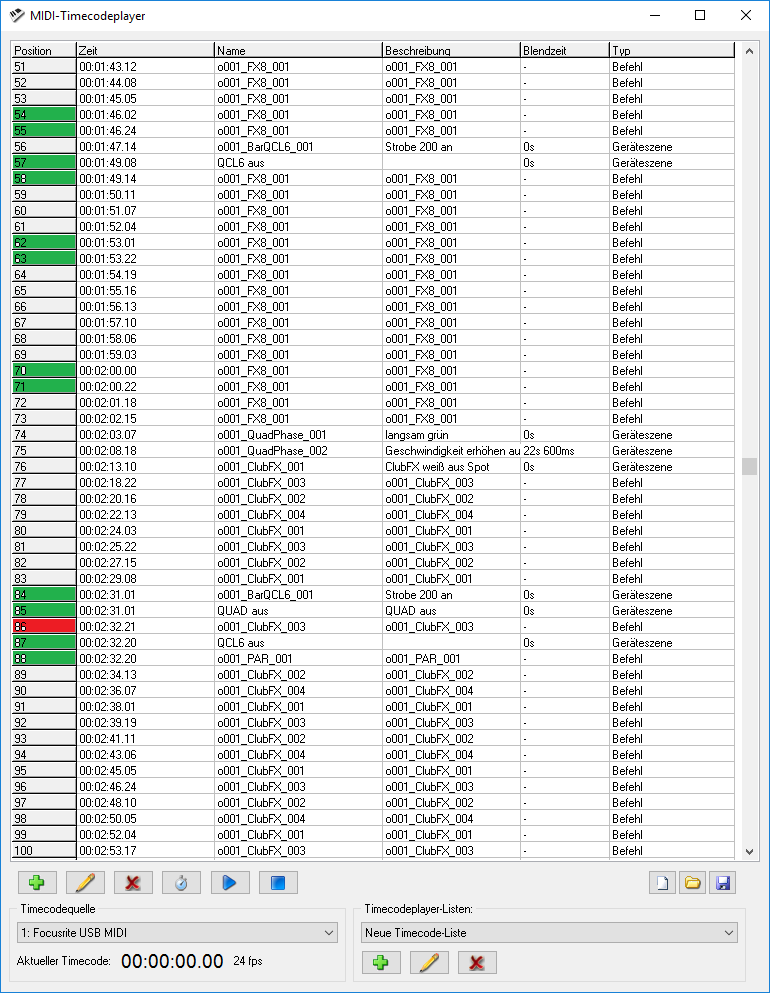Delete the selected entry with the red X under the table
The width and height of the screenshot is (770, 993).
click(133, 883)
